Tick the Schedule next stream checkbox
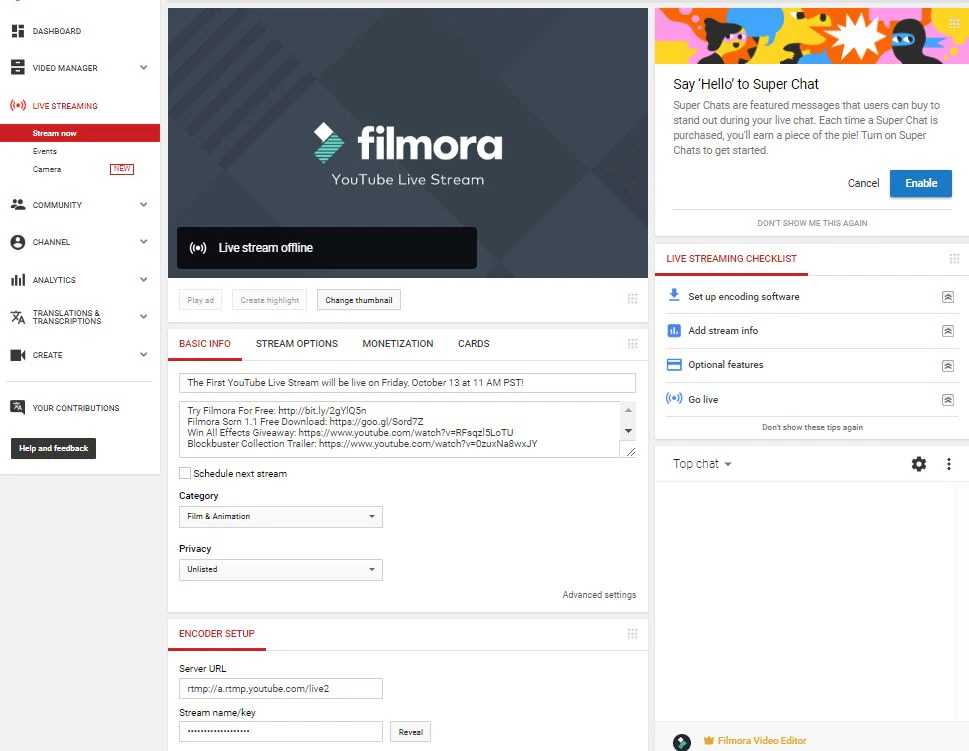The width and height of the screenshot is (969, 751). (x=185, y=473)
